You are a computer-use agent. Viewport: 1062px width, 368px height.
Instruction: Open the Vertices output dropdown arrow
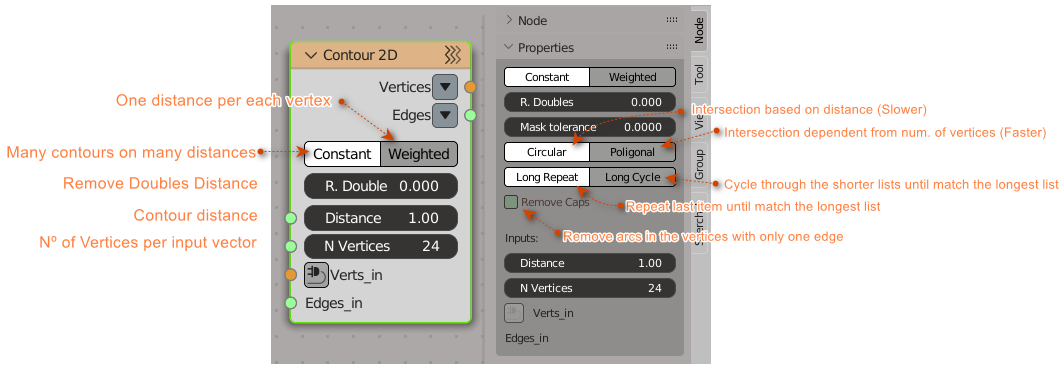(445, 87)
